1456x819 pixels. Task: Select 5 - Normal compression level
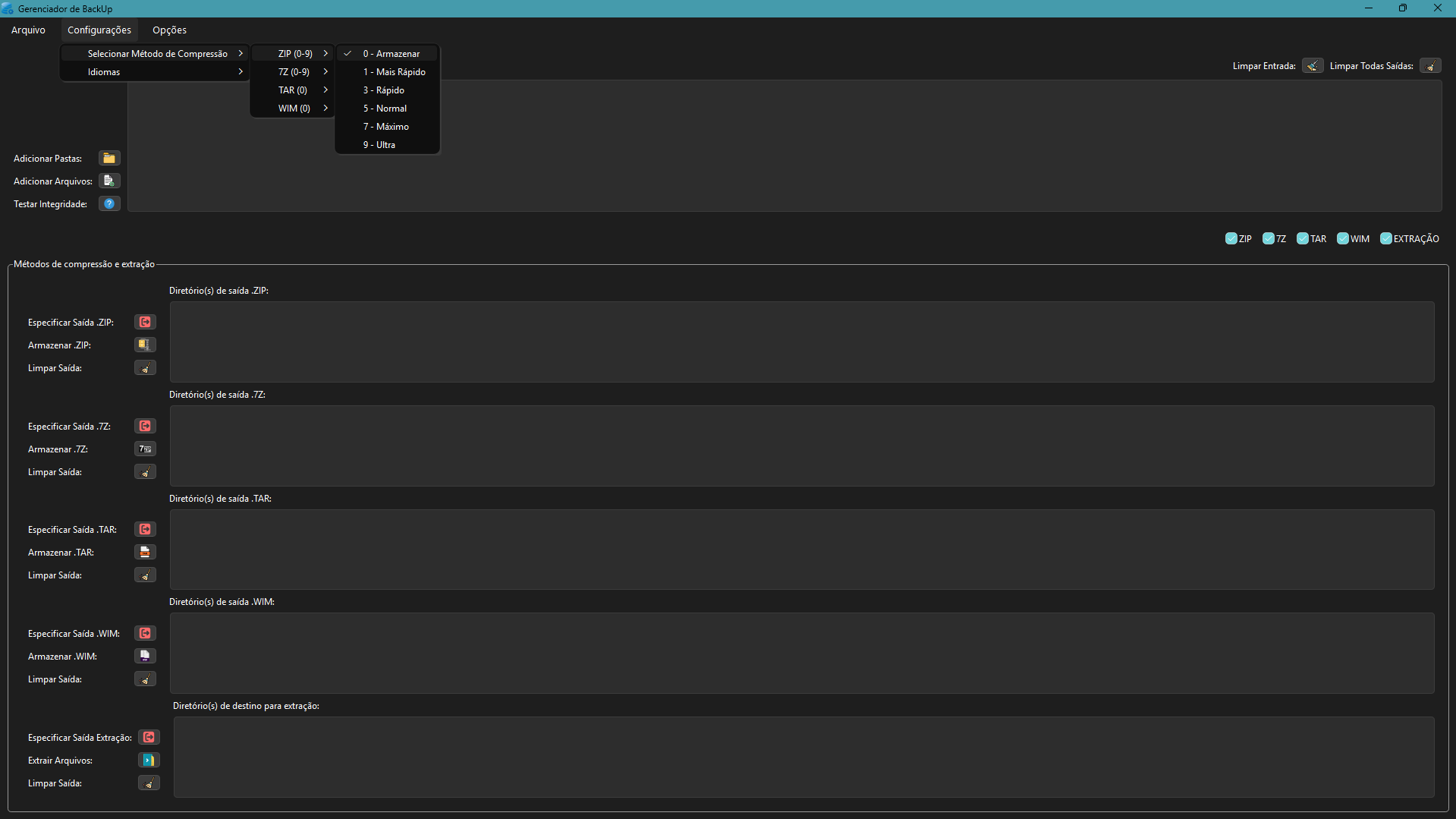[388, 108]
